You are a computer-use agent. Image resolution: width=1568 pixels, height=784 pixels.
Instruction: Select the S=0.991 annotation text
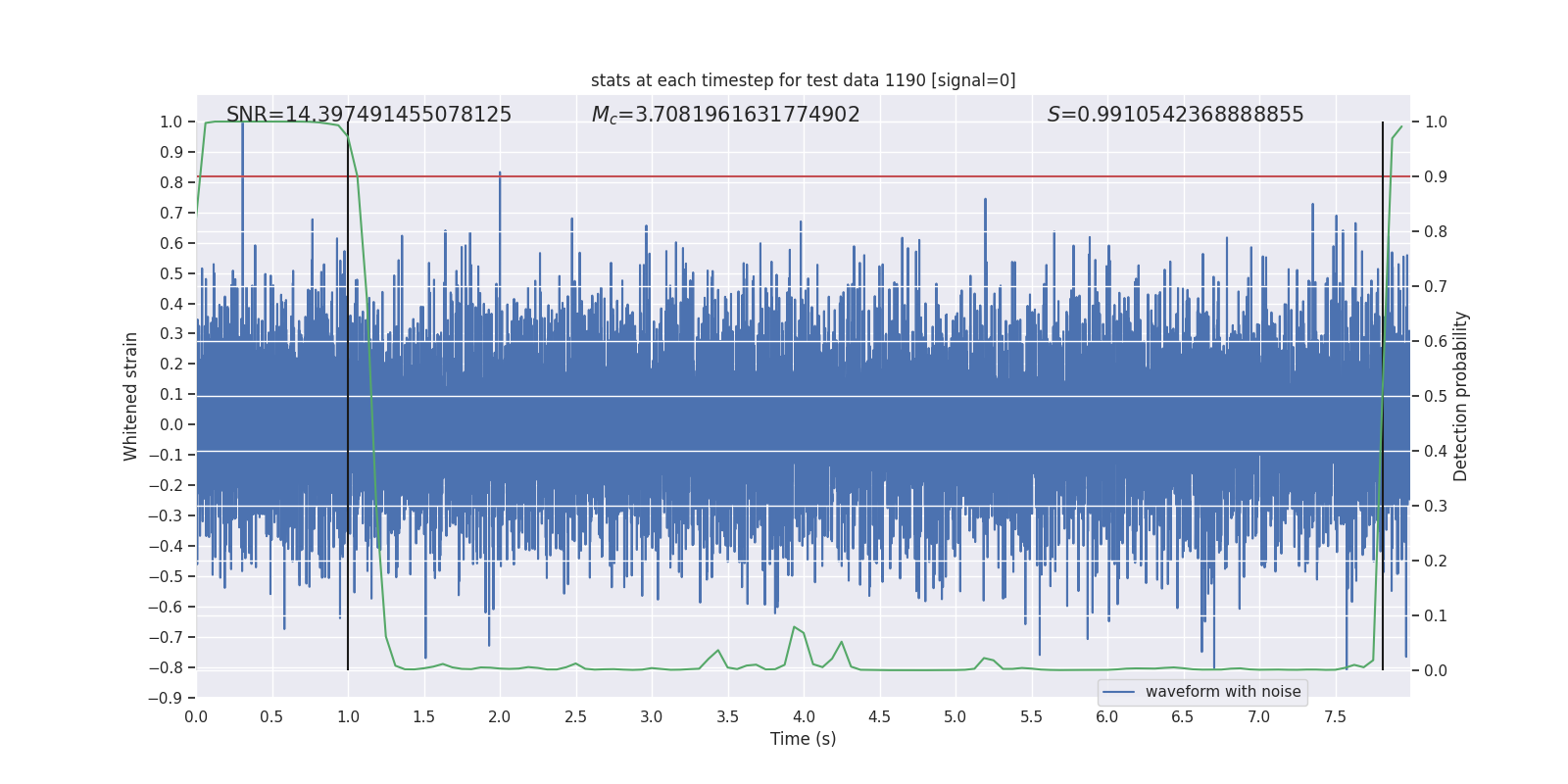coord(1175,115)
